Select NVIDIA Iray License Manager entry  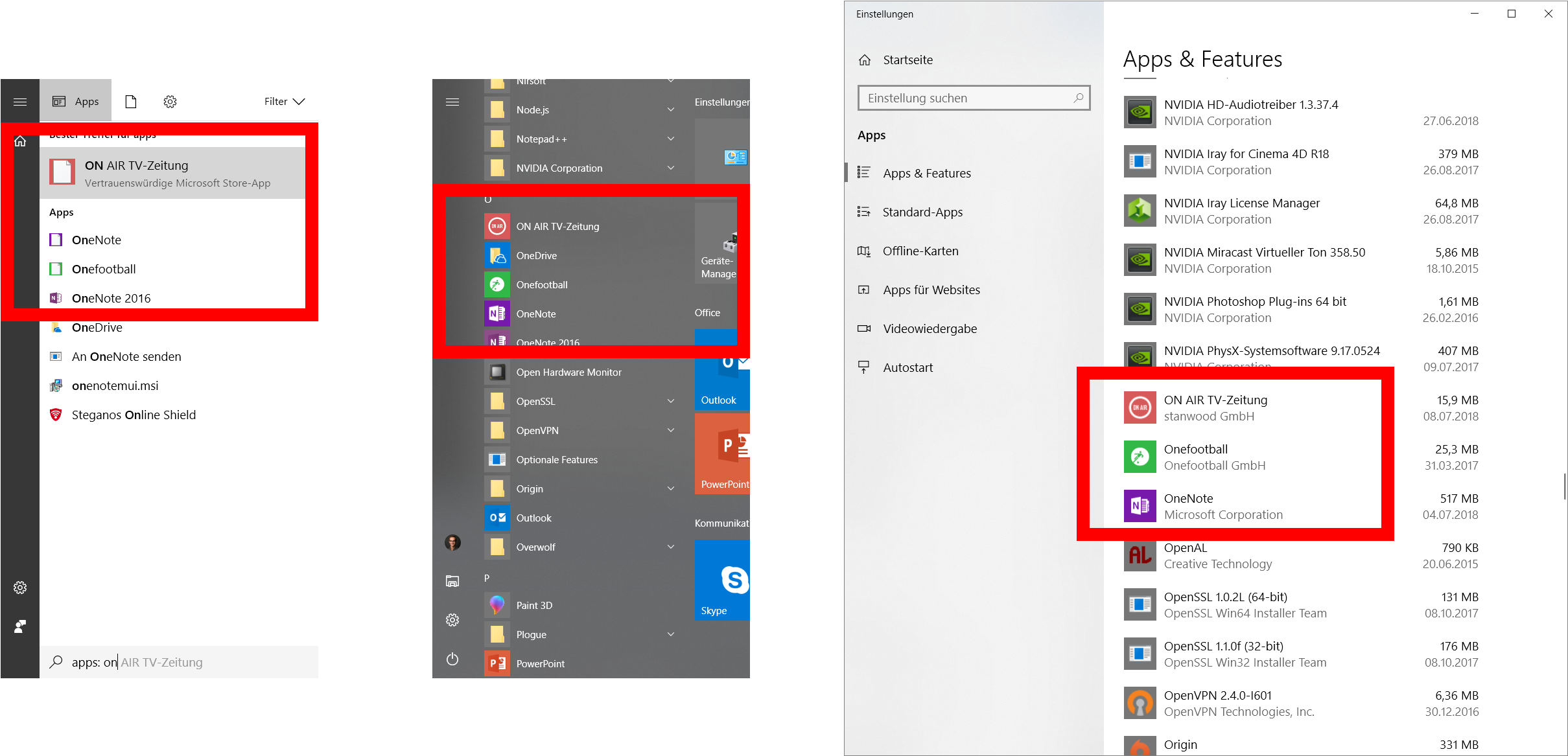pos(1302,211)
